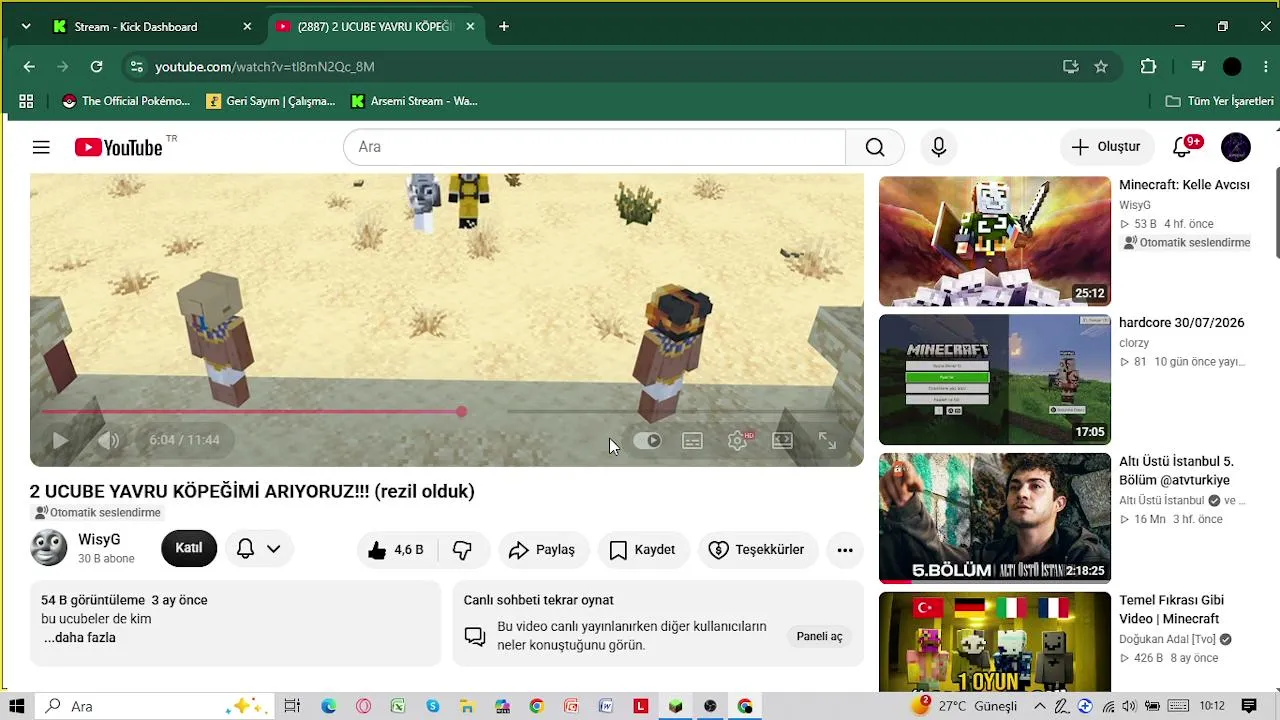Mute the video volume speaker icon
Viewport: 1280px width, 720px height.
[108, 440]
